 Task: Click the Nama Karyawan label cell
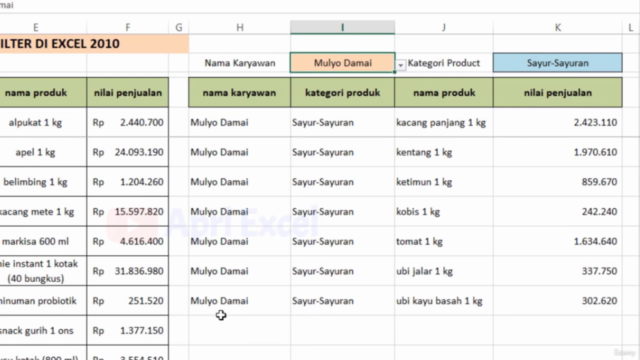click(x=240, y=63)
